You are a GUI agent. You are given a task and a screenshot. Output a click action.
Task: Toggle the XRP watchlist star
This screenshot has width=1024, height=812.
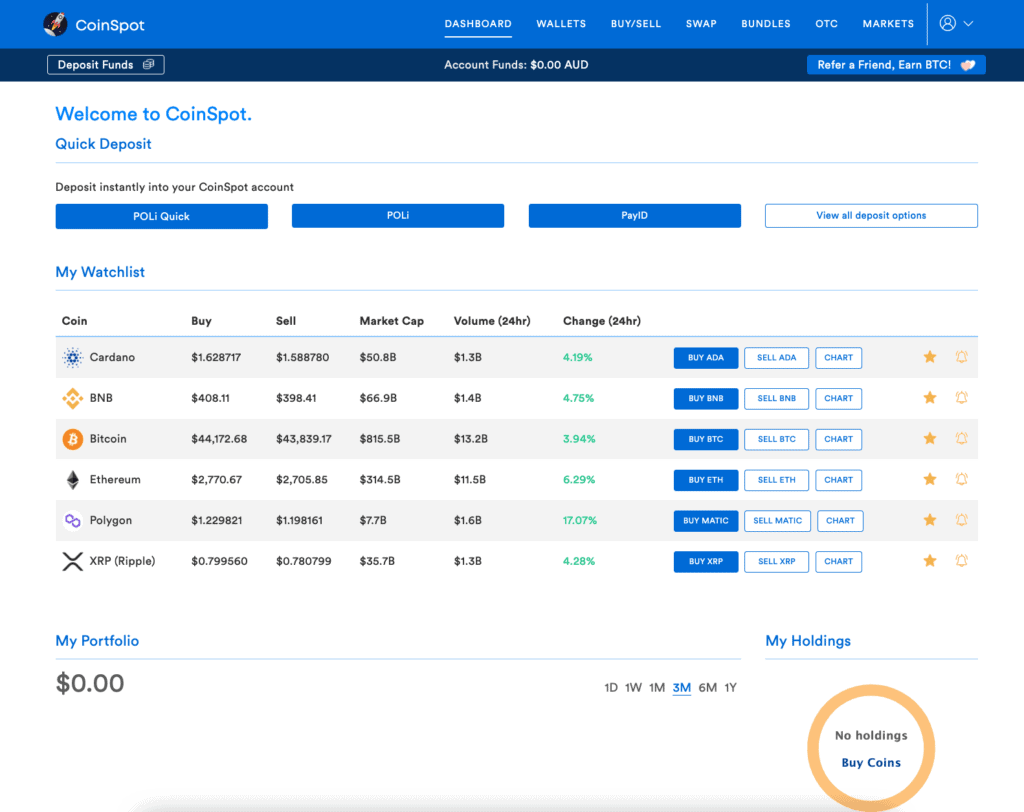point(930,560)
